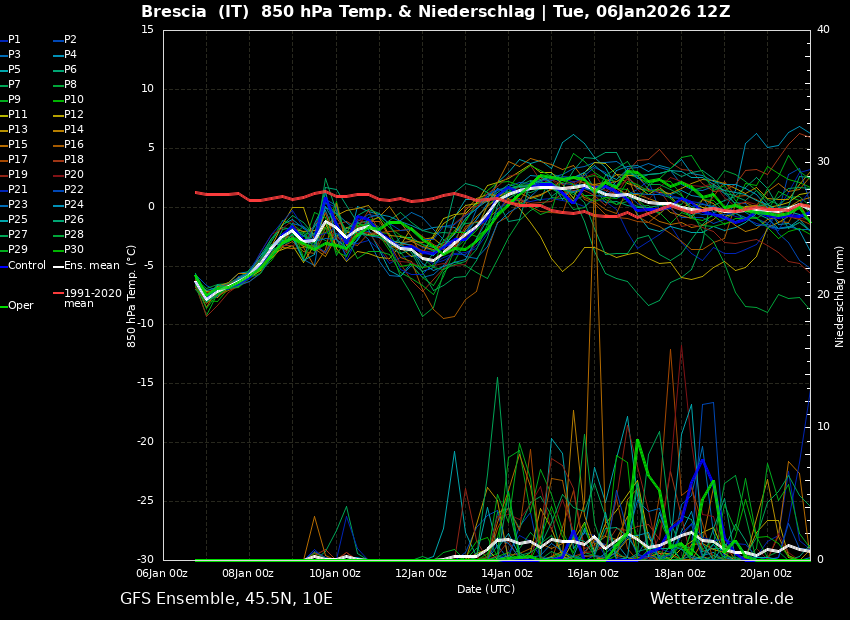This screenshot has height=620, width=850.
Task: Click the P30 ensemble member label
Action: pyautogui.click(x=74, y=250)
